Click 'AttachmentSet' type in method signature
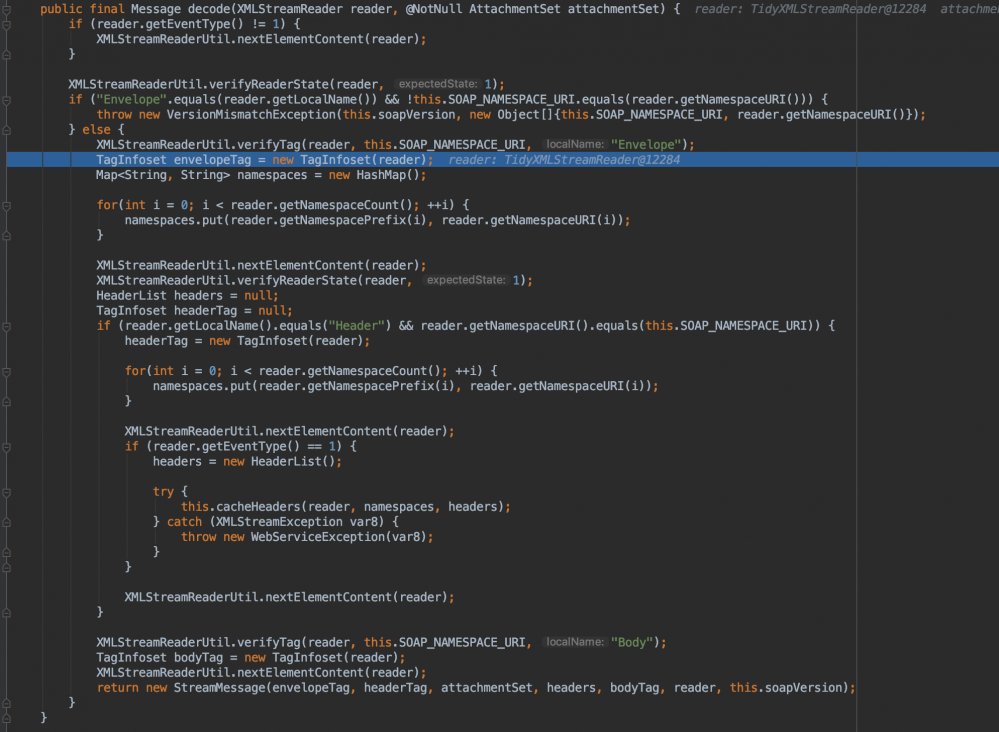The image size is (999, 732). pyautogui.click(x=515, y=9)
